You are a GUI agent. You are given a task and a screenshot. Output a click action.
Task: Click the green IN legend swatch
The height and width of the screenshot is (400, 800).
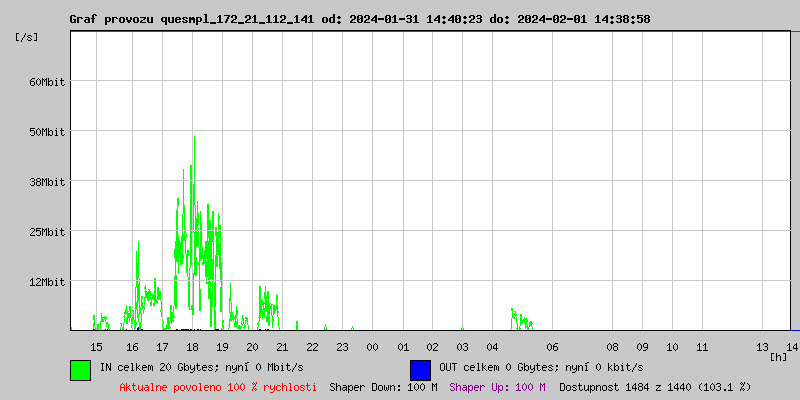pos(80,369)
